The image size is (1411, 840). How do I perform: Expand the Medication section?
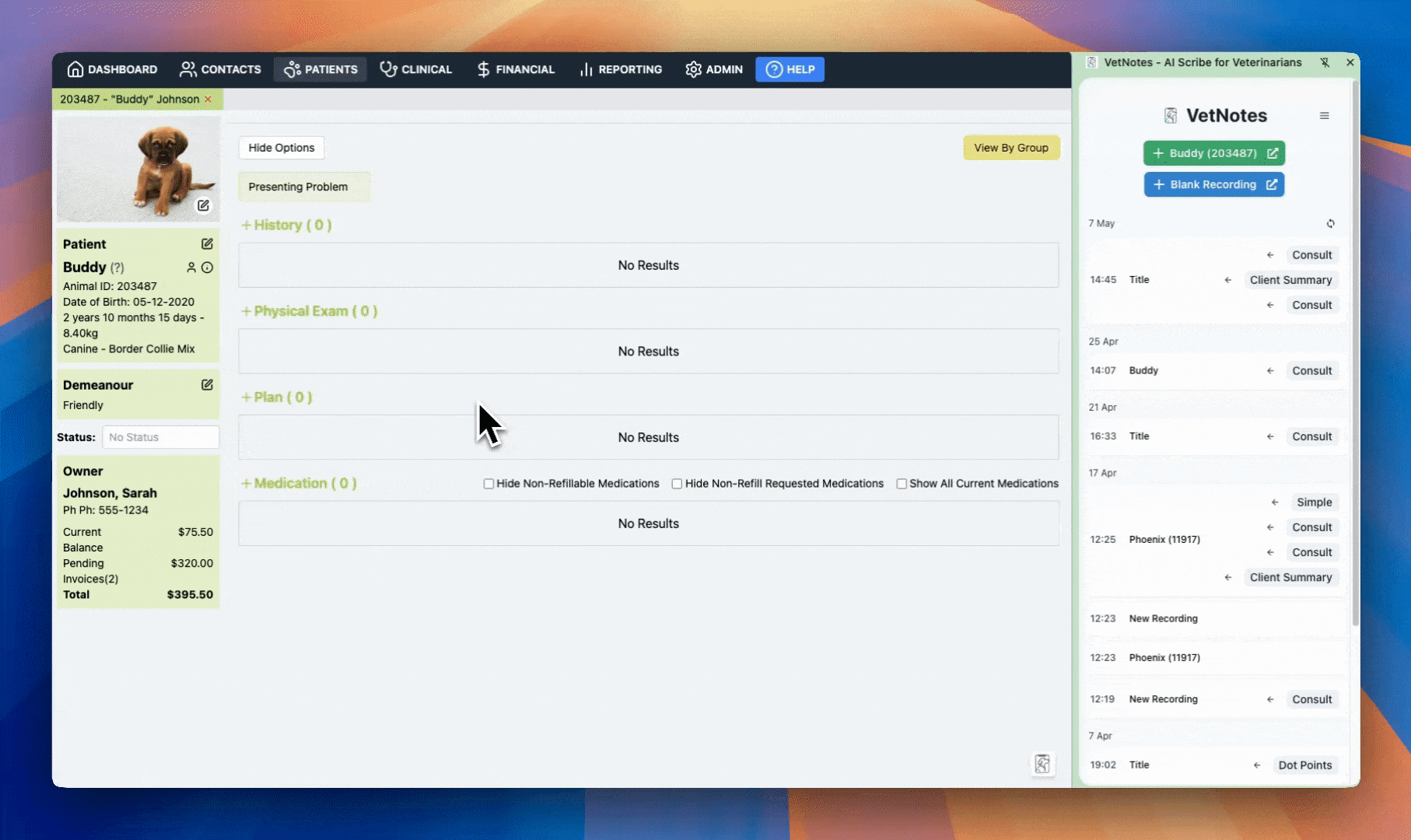click(x=299, y=483)
